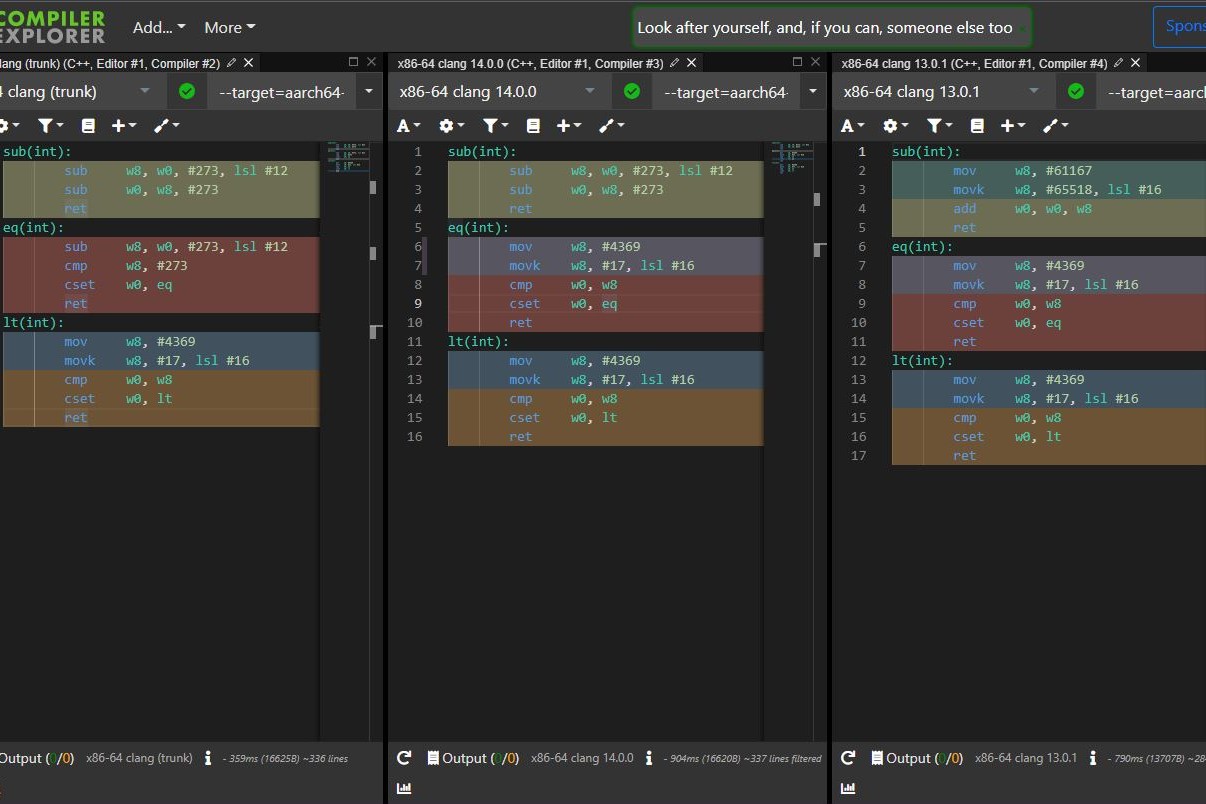
Task: Click 'sub(int):' label in clang 14.0.0 pane
Action: [483, 151]
